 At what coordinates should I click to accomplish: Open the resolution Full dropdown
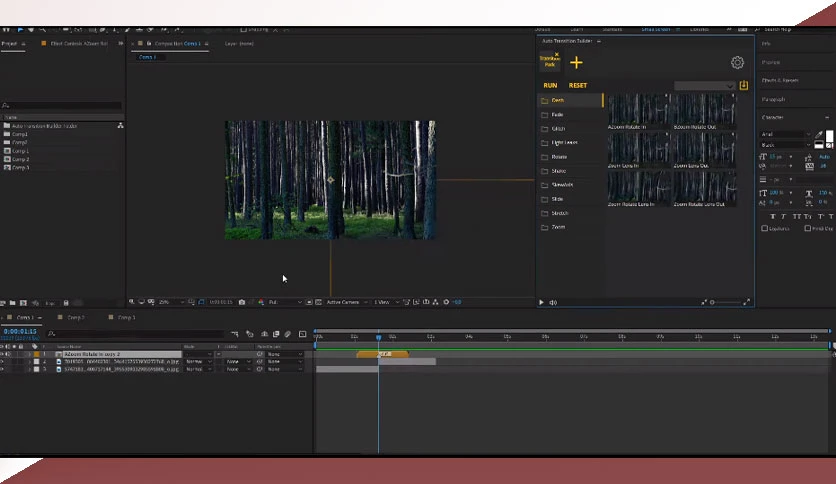tap(285, 302)
